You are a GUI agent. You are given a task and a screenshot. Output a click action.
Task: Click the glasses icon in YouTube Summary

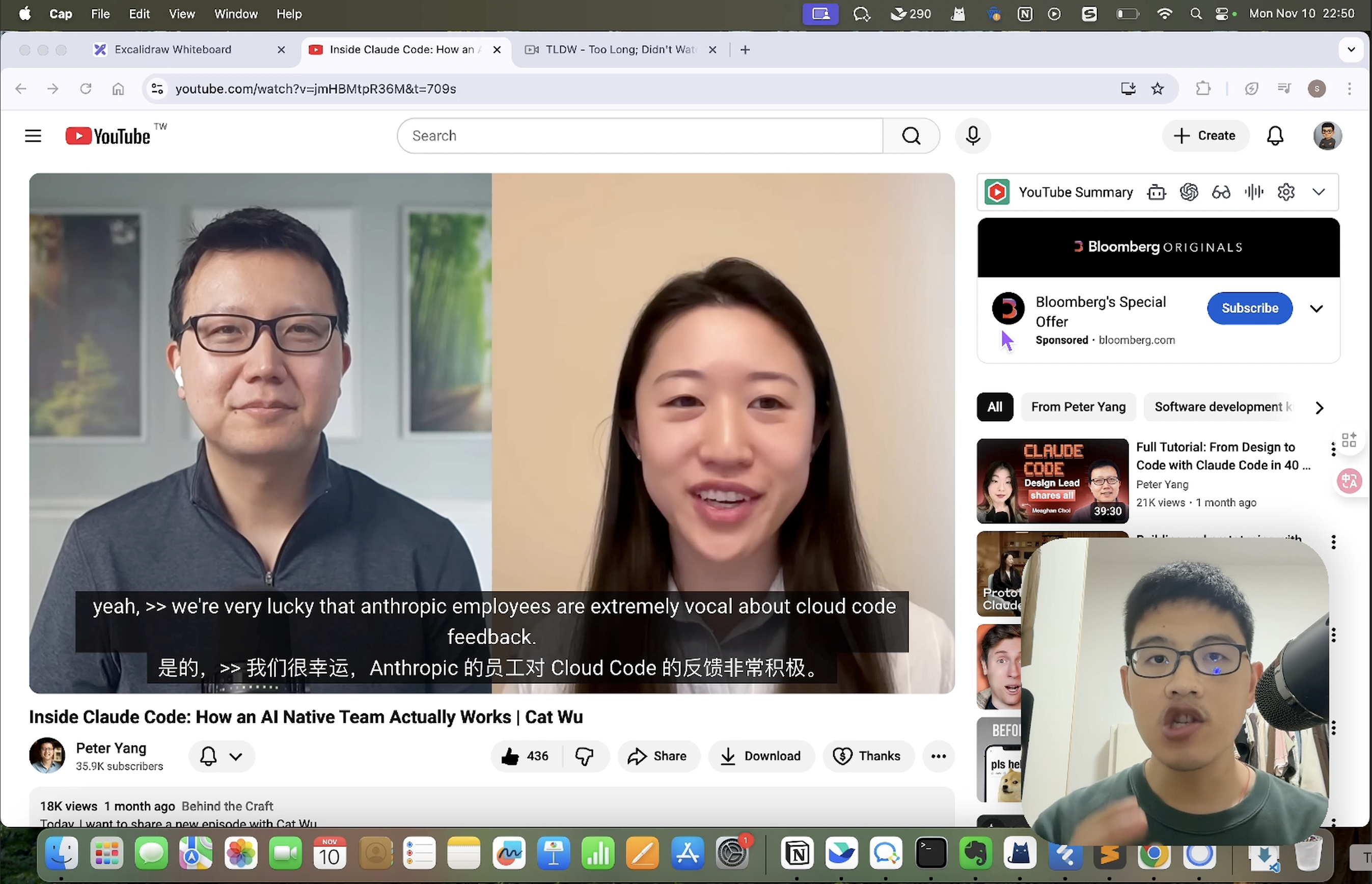pos(1221,192)
